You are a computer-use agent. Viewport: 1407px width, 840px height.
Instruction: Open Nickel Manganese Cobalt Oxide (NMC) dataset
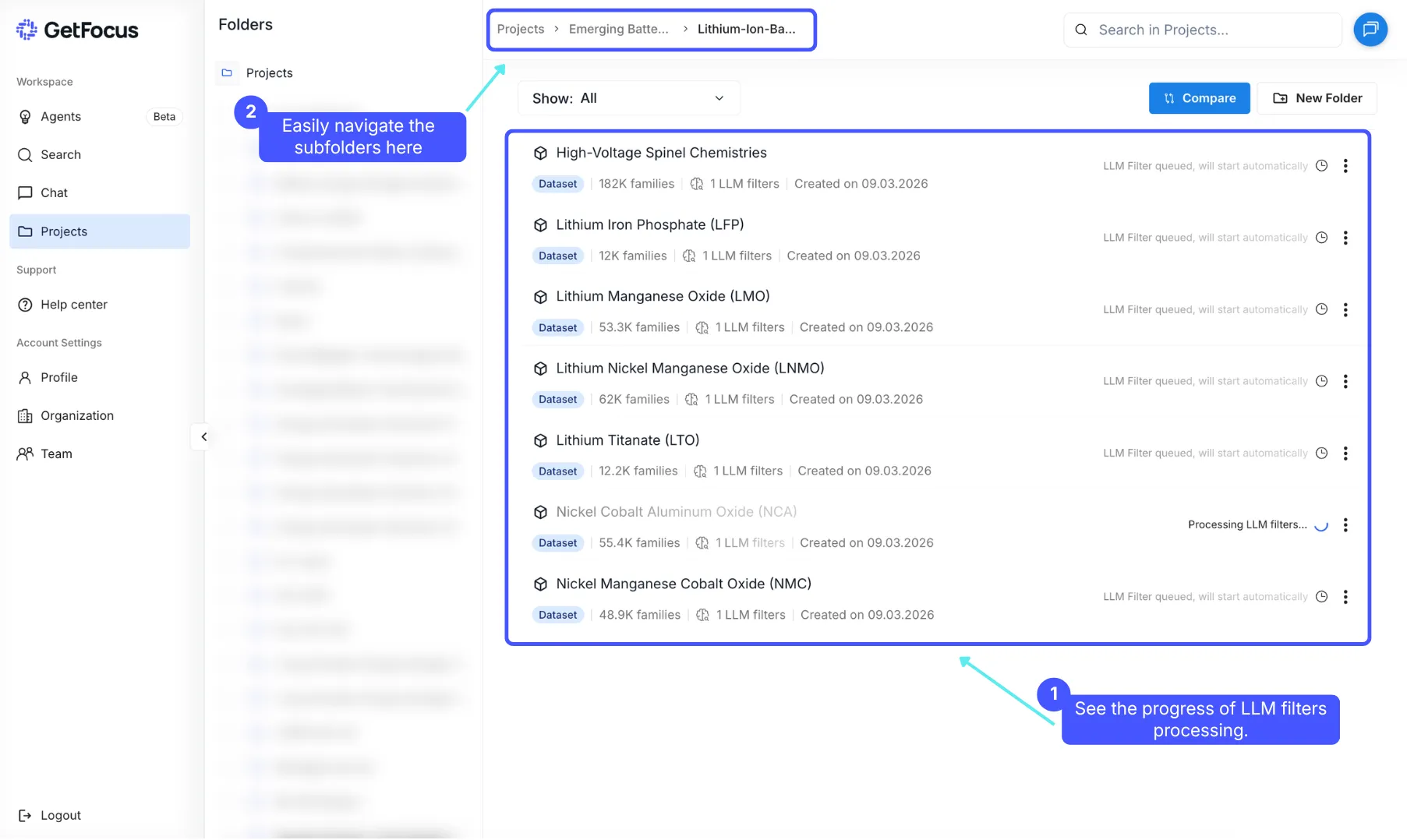684,584
